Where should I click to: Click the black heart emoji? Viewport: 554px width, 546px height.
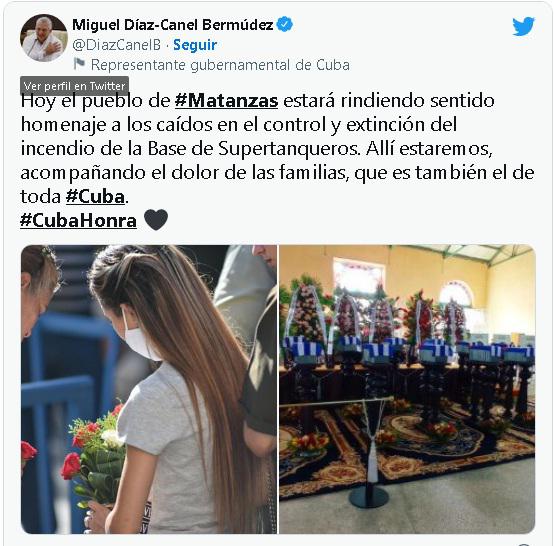(x=156, y=220)
